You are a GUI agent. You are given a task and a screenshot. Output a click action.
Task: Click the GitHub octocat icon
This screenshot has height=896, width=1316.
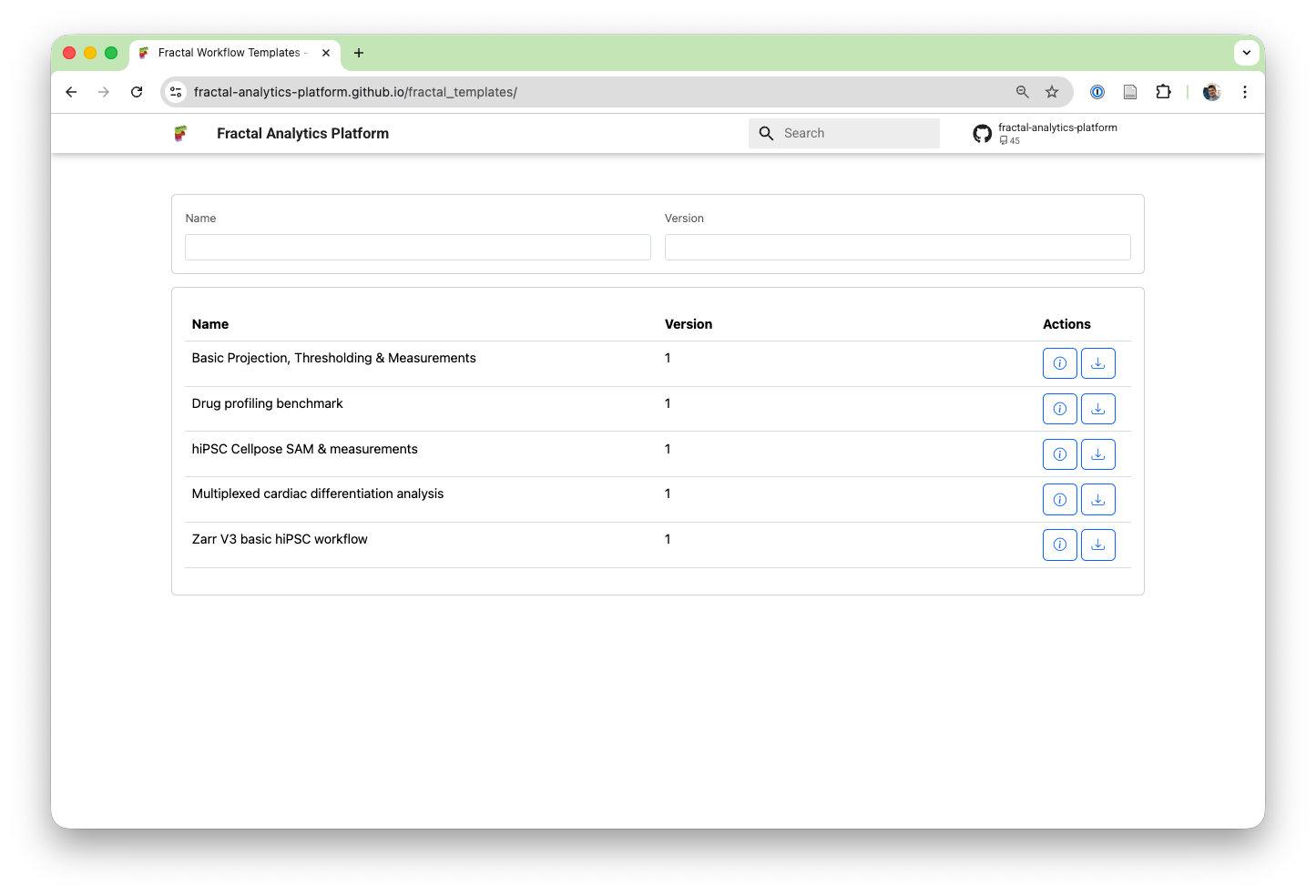tap(982, 133)
